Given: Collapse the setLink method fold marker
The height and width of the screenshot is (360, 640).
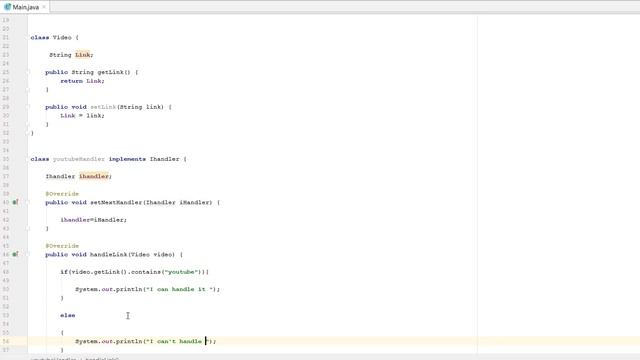Looking at the screenshot, I should pyautogui.click(x=29, y=107).
